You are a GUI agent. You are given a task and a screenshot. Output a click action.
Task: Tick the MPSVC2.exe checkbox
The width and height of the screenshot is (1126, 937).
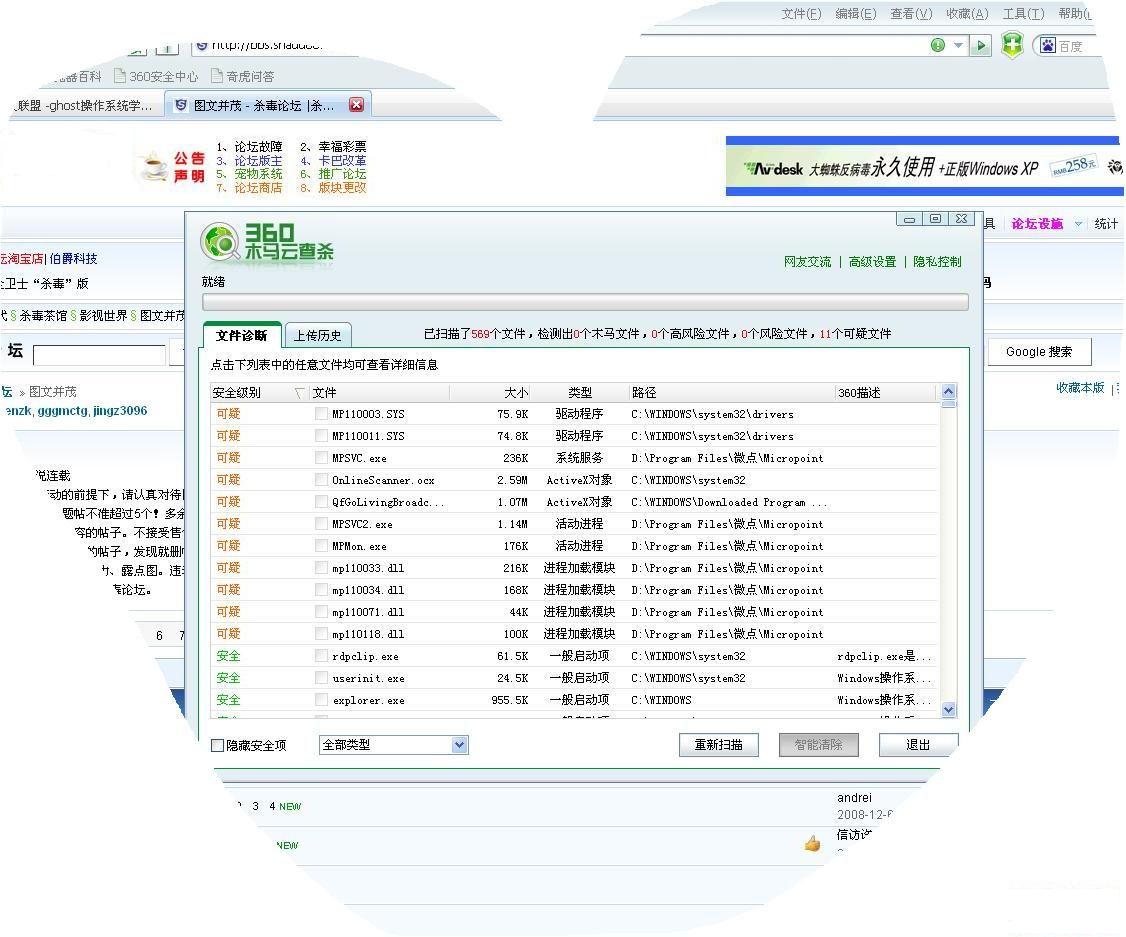[x=321, y=523]
